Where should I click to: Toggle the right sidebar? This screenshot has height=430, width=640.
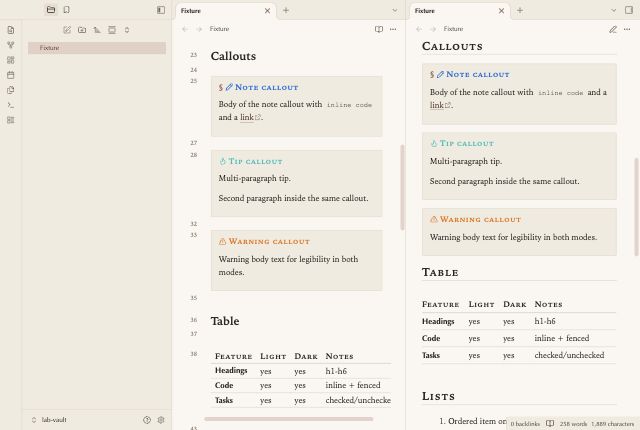(x=629, y=10)
